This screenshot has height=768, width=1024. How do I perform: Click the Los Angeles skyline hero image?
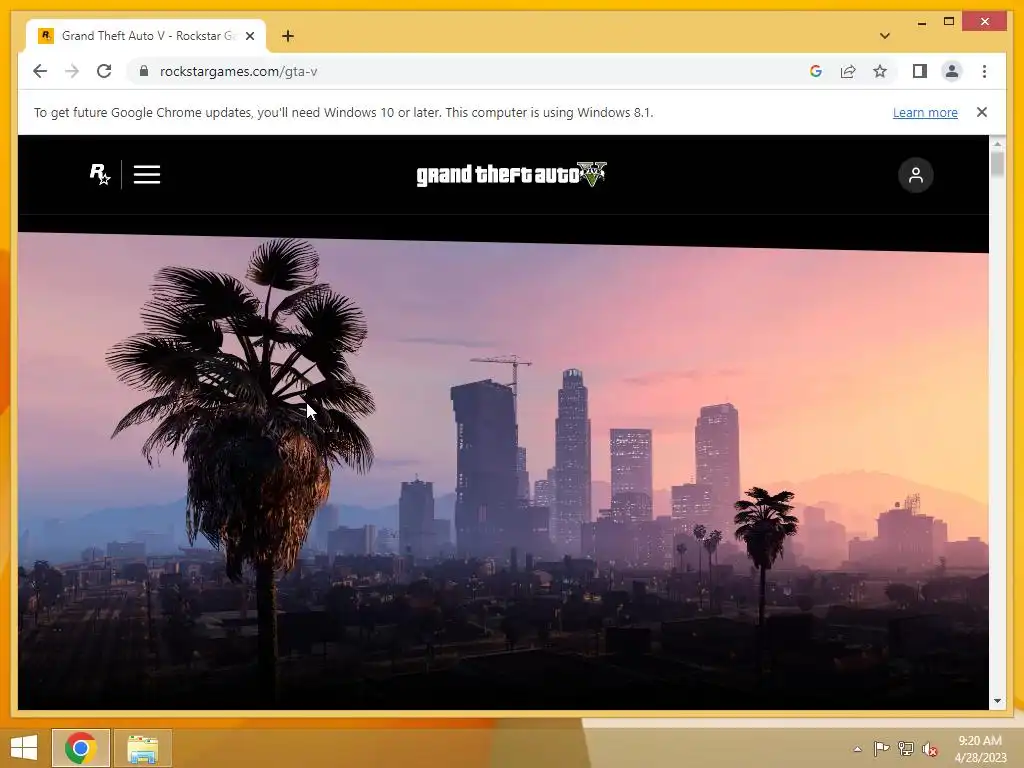pyautogui.click(x=503, y=473)
